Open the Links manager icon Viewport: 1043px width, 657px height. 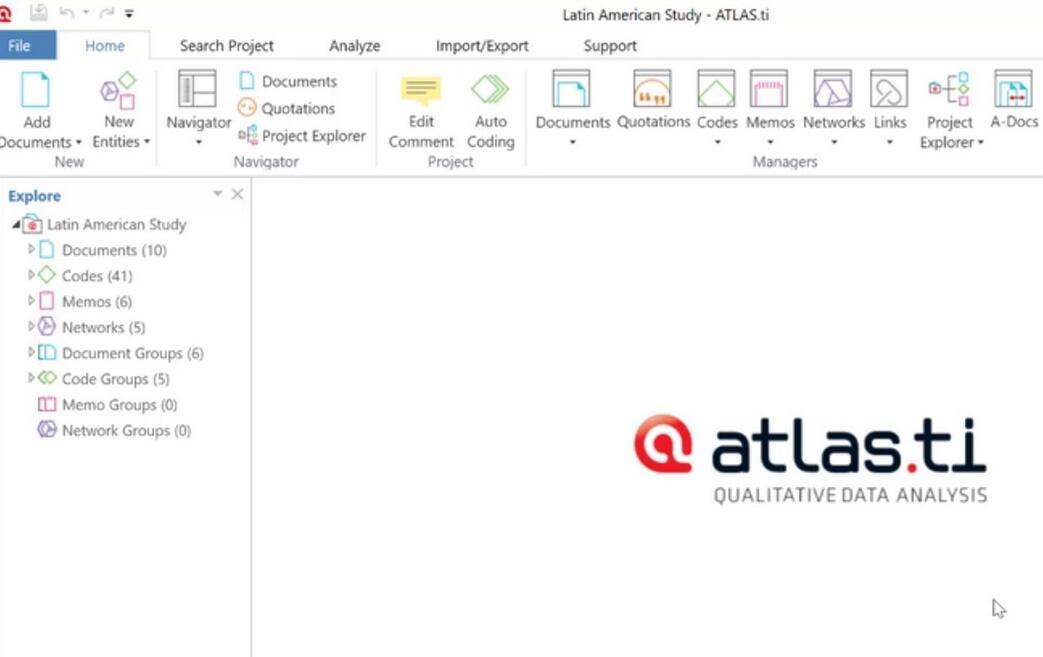(x=889, y=89)
